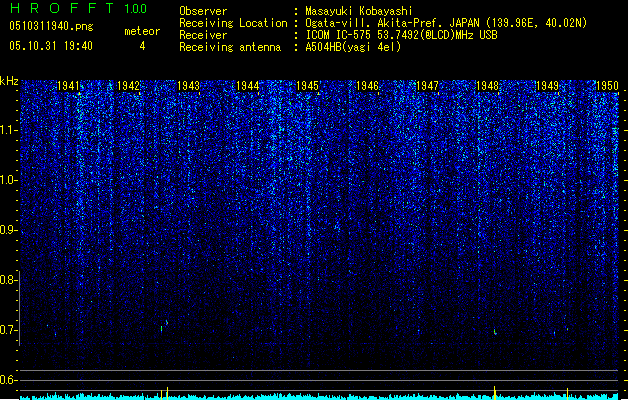Click the kHz axis unit label
Screen dimensions: 629x400
pyautogui.click(x=9, y=81)
